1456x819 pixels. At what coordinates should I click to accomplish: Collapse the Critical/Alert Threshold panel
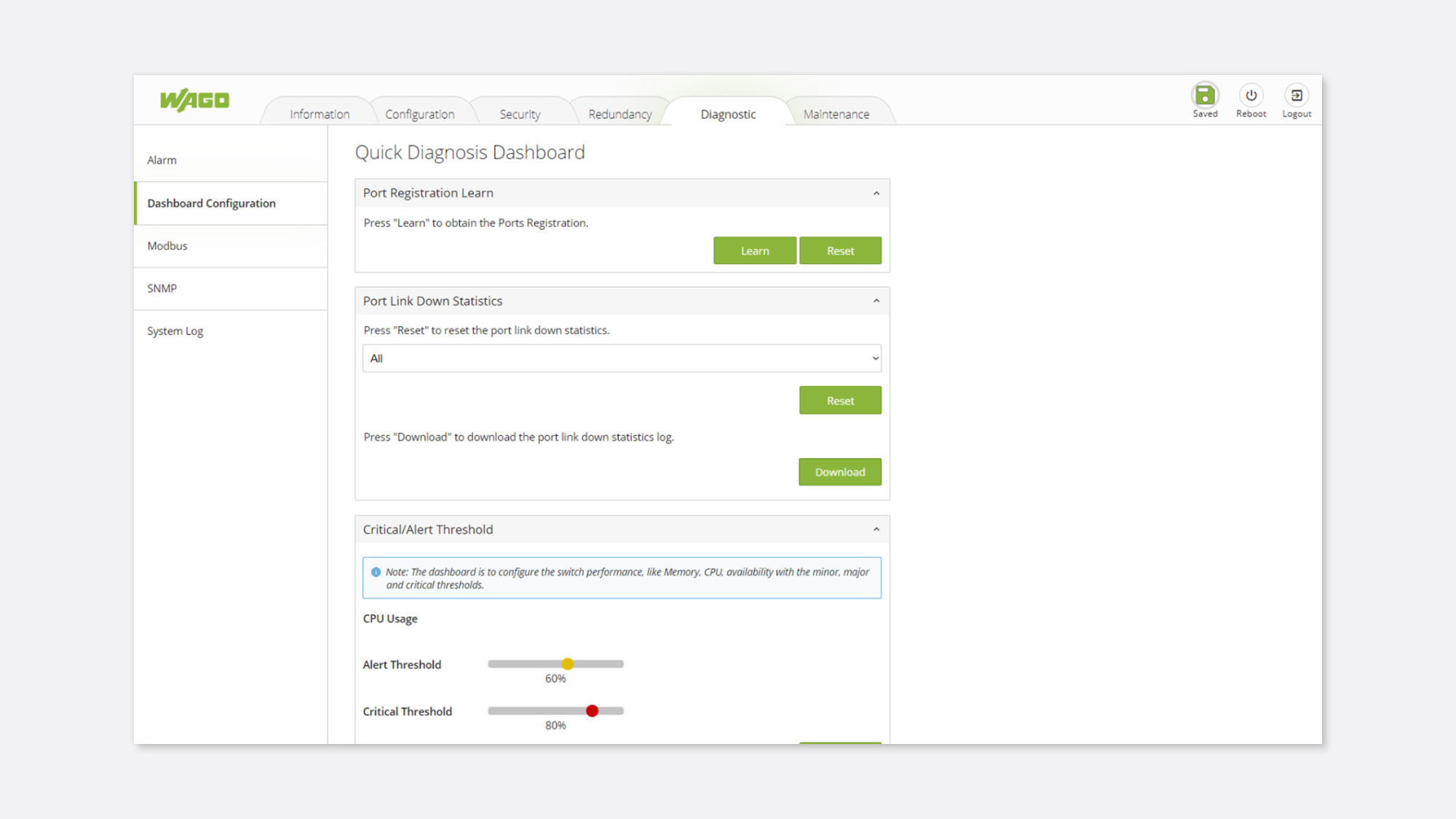click(x=876, y=530)
